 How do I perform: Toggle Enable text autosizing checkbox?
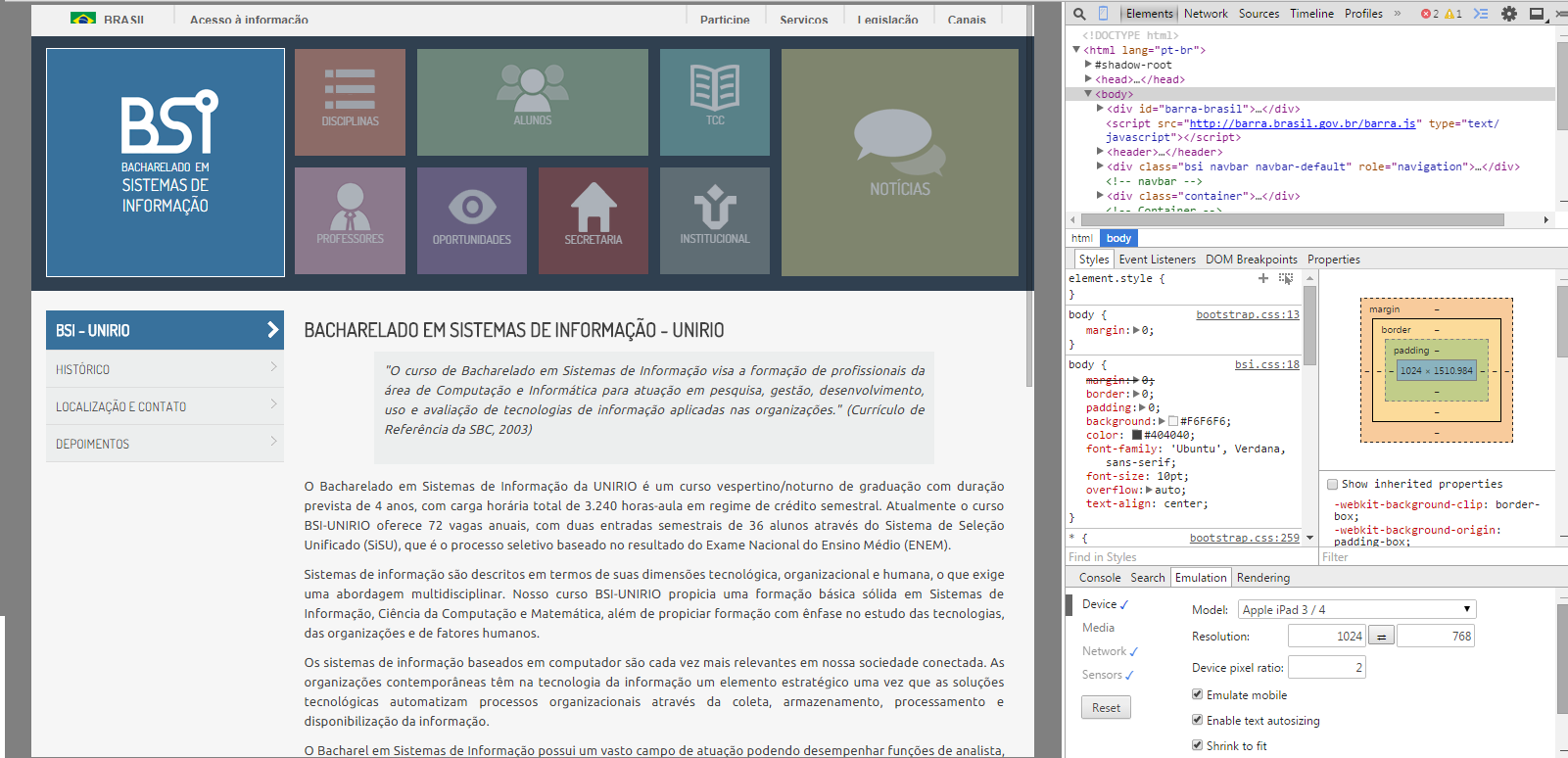click(1197, 720)
